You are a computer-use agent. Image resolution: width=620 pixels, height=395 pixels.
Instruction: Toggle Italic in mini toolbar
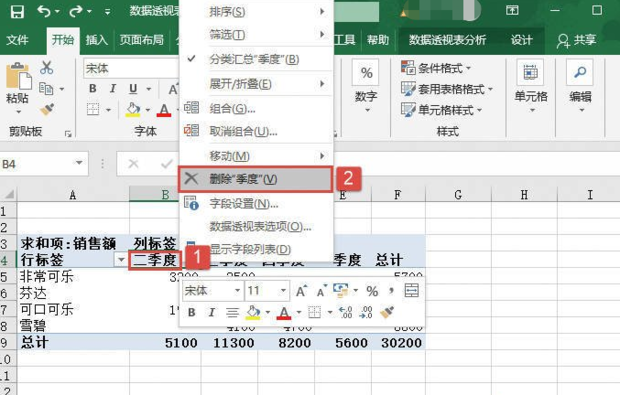pos(212,312)
